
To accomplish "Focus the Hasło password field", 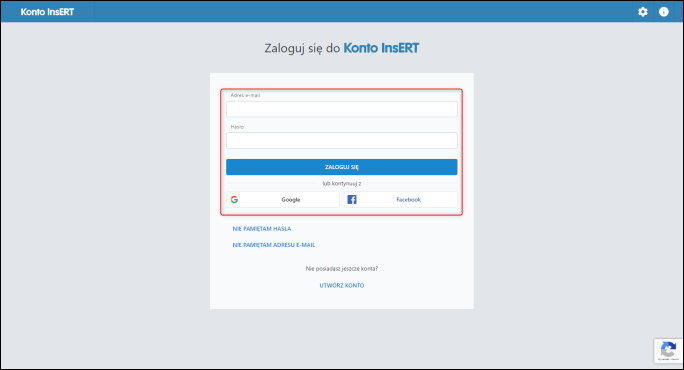I will coord(342,140).
